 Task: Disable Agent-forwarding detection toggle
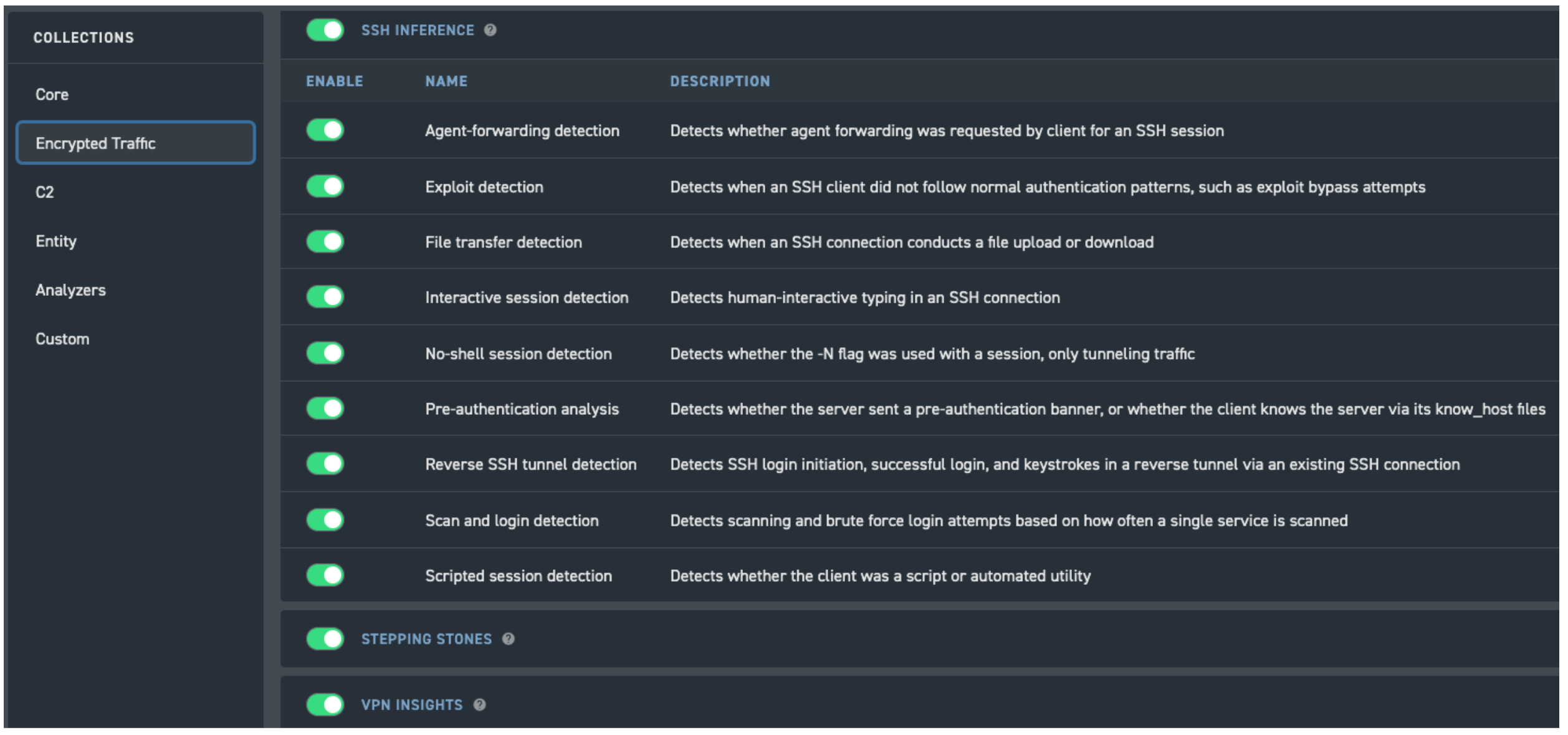(325, 130)
